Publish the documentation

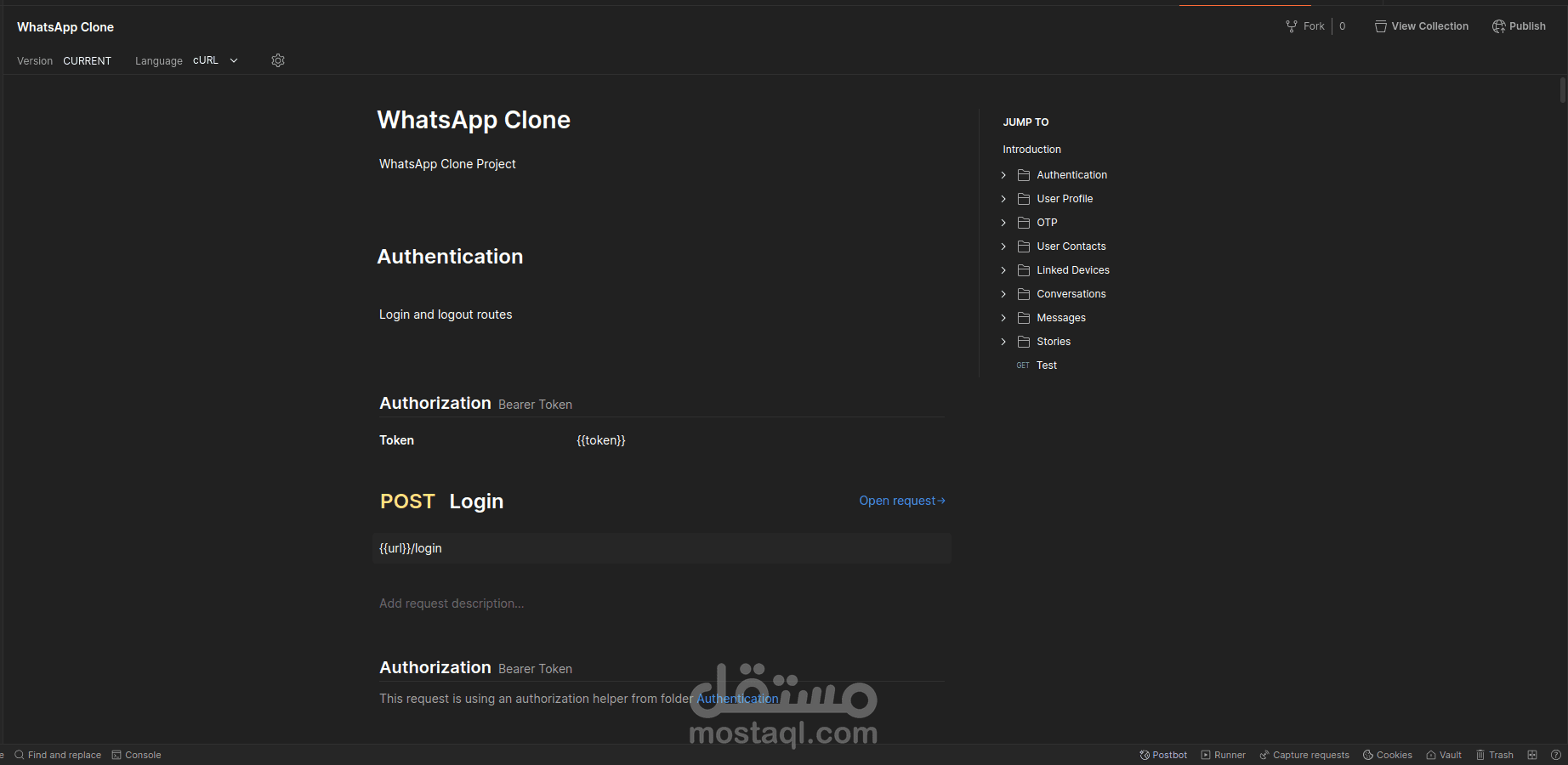(x=1520, y=26)
